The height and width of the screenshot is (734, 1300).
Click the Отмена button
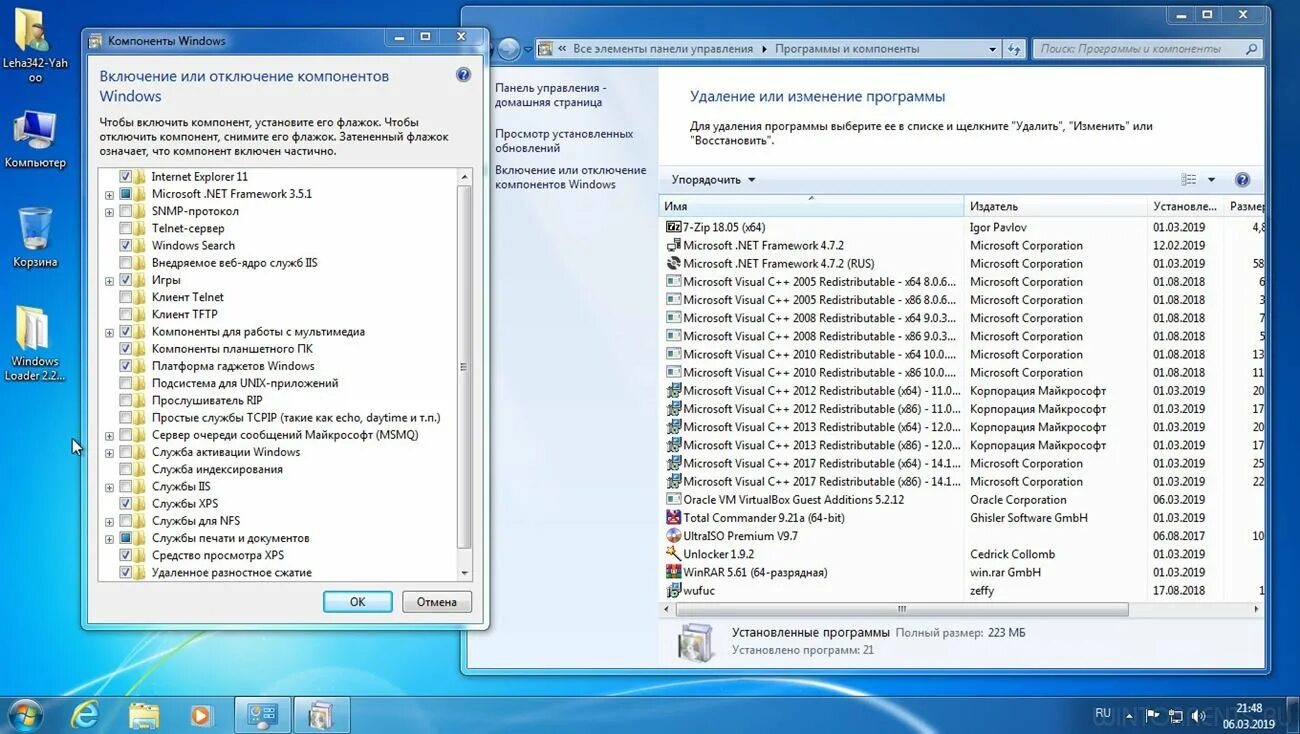click(x=437, y=602)
